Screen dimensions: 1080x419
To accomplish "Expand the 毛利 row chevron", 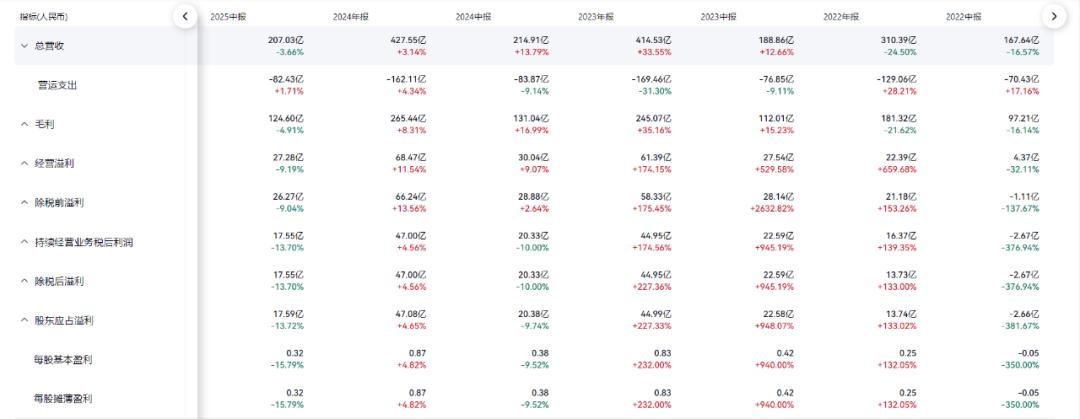I will tap(25, 124).
